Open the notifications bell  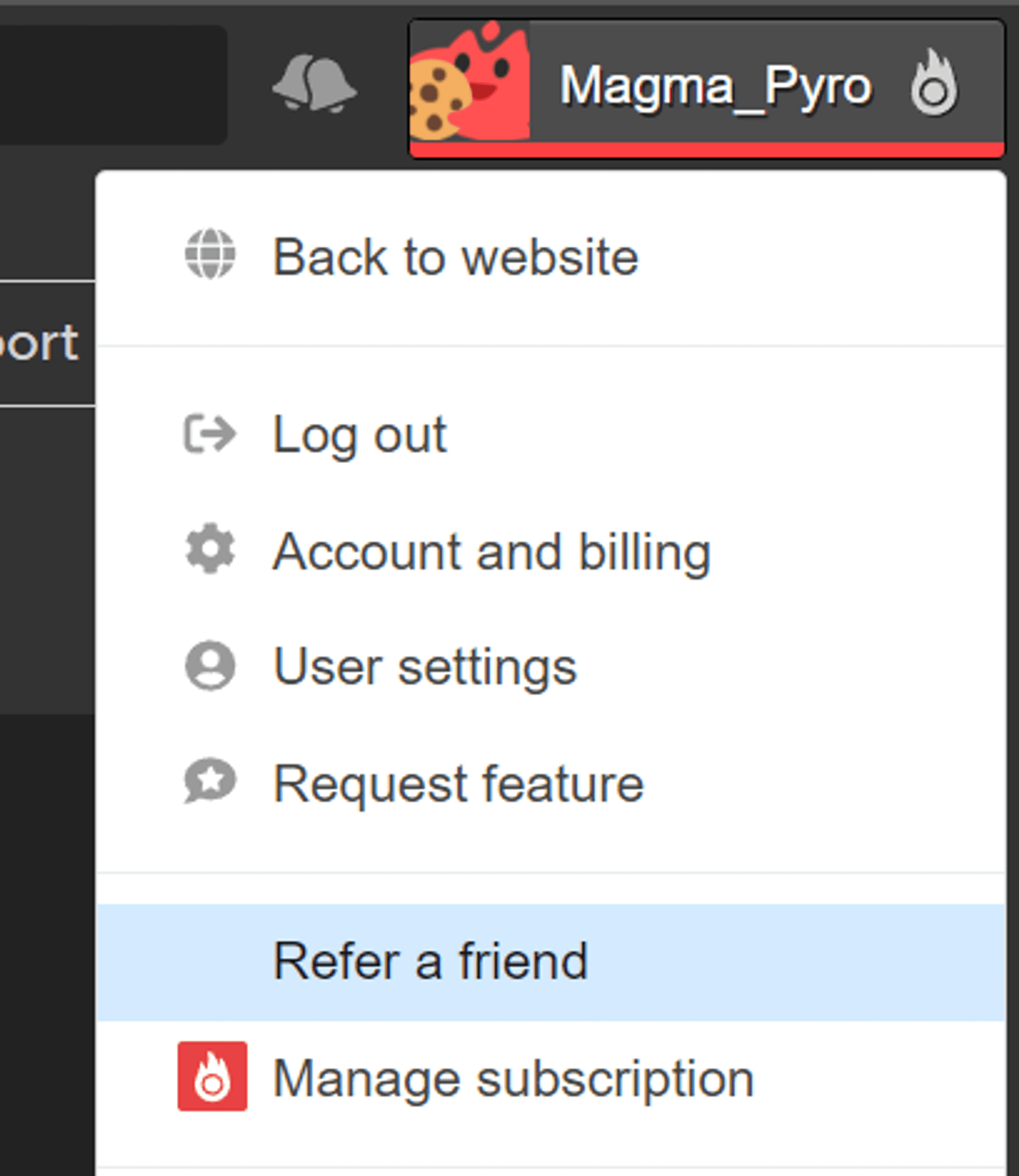coord(314,84)
